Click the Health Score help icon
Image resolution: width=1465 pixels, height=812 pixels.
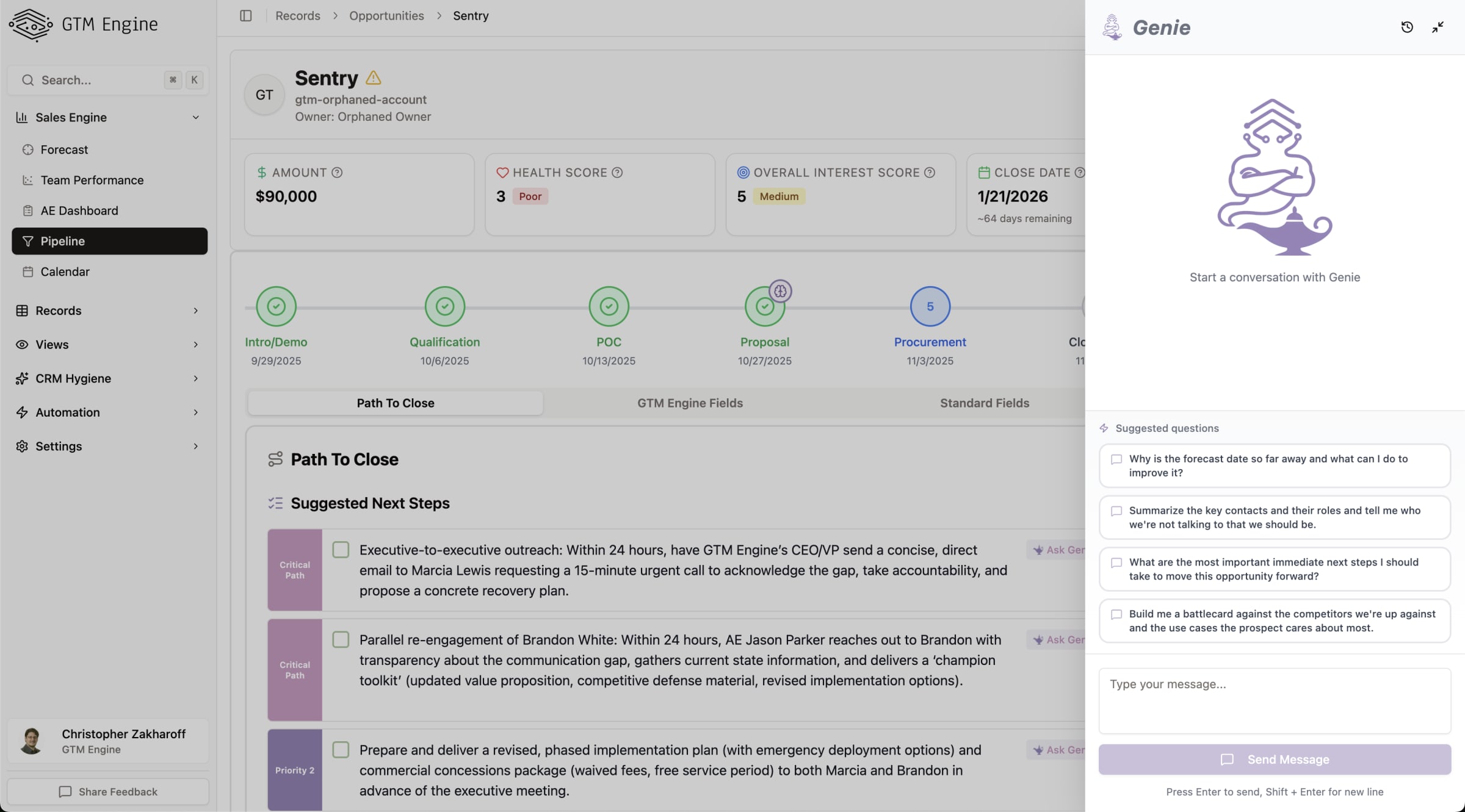coord(617,173)
